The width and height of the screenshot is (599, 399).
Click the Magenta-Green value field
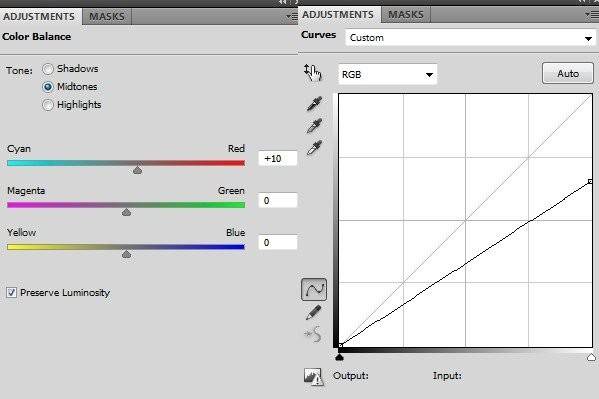click(x=278, y=200)
